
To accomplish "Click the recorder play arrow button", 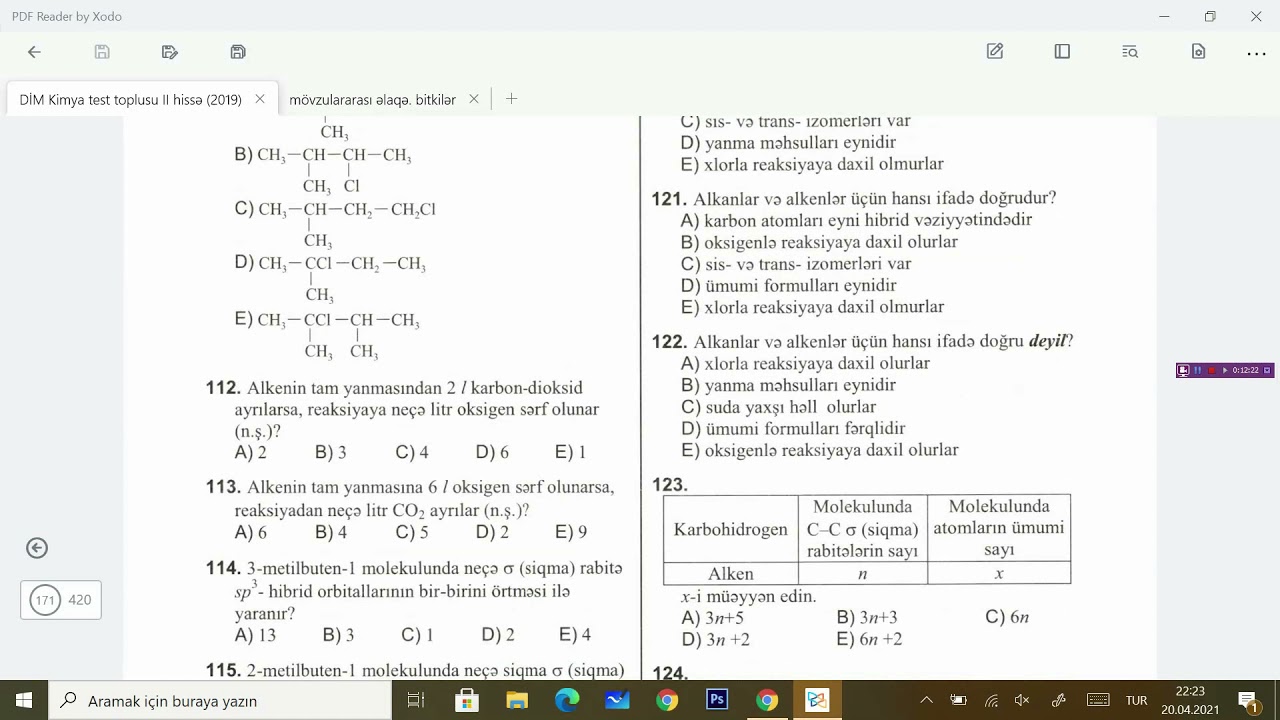I will click(x=1225, y=370).
